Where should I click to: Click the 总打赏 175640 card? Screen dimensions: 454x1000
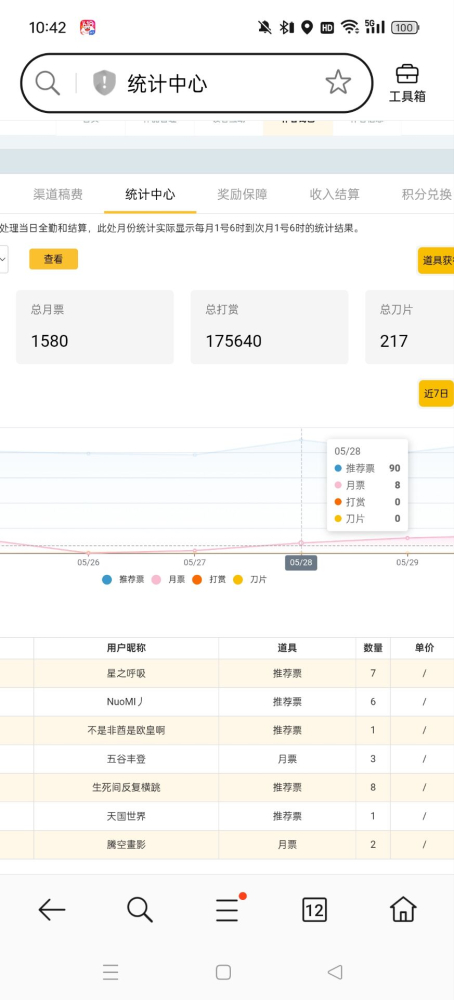269,327
